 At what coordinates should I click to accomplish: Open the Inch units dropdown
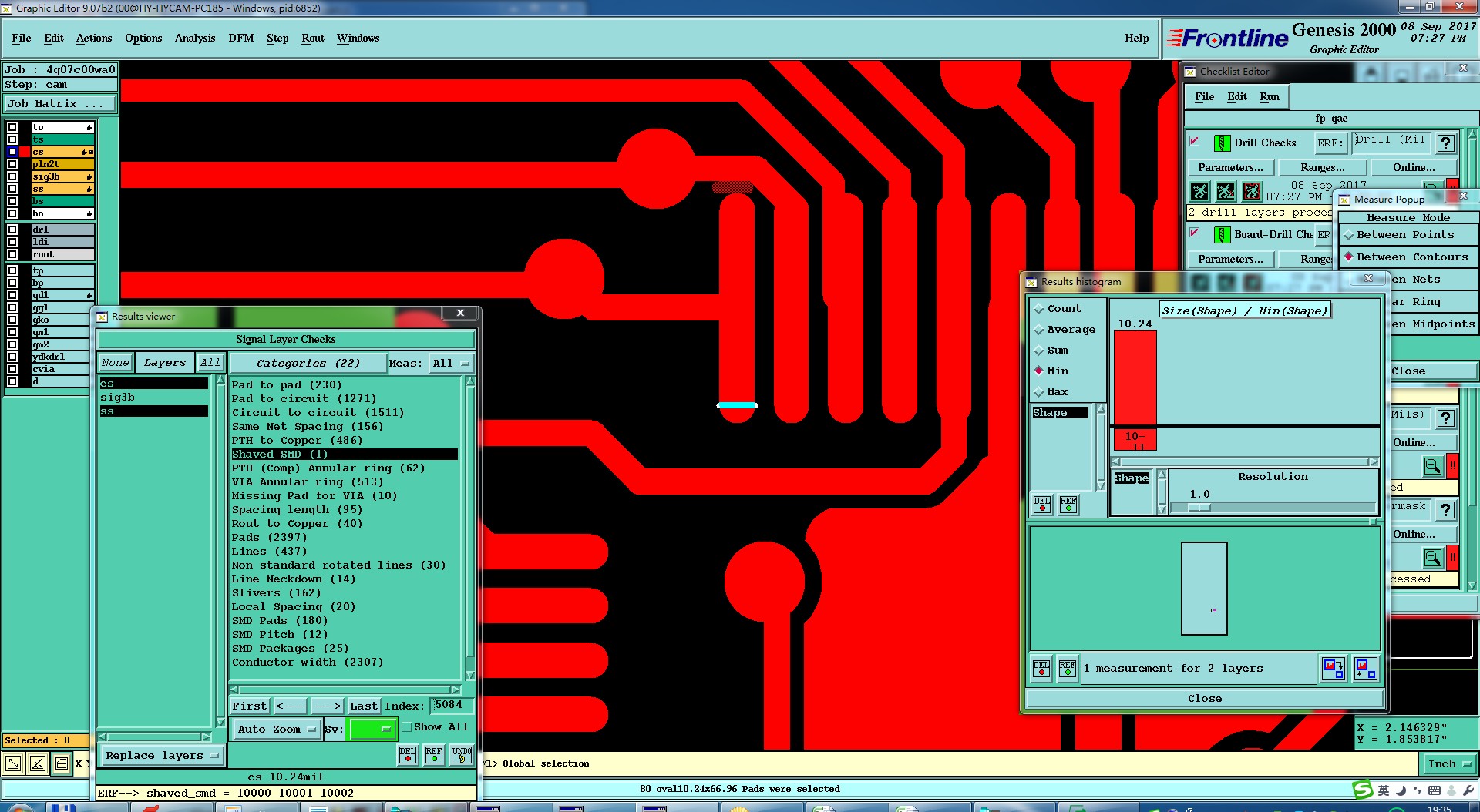click(1448, 764)
